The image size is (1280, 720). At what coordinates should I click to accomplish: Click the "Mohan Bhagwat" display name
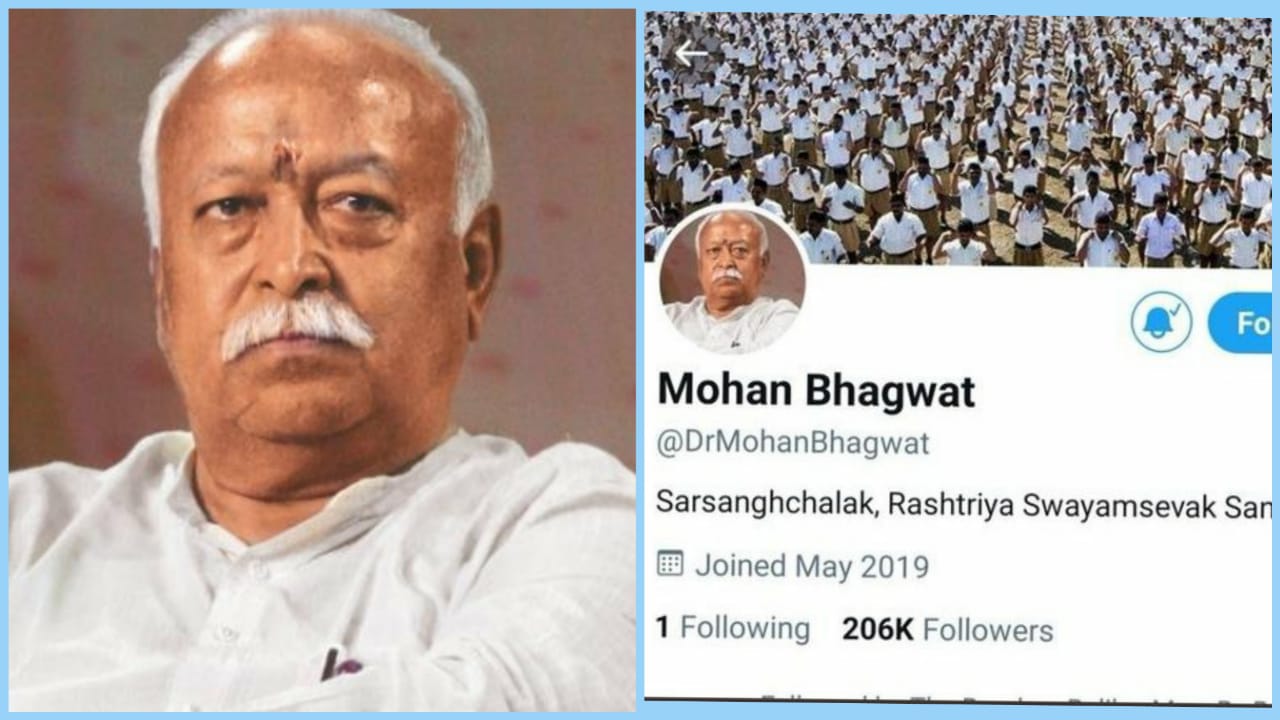(x=816, y=391)
